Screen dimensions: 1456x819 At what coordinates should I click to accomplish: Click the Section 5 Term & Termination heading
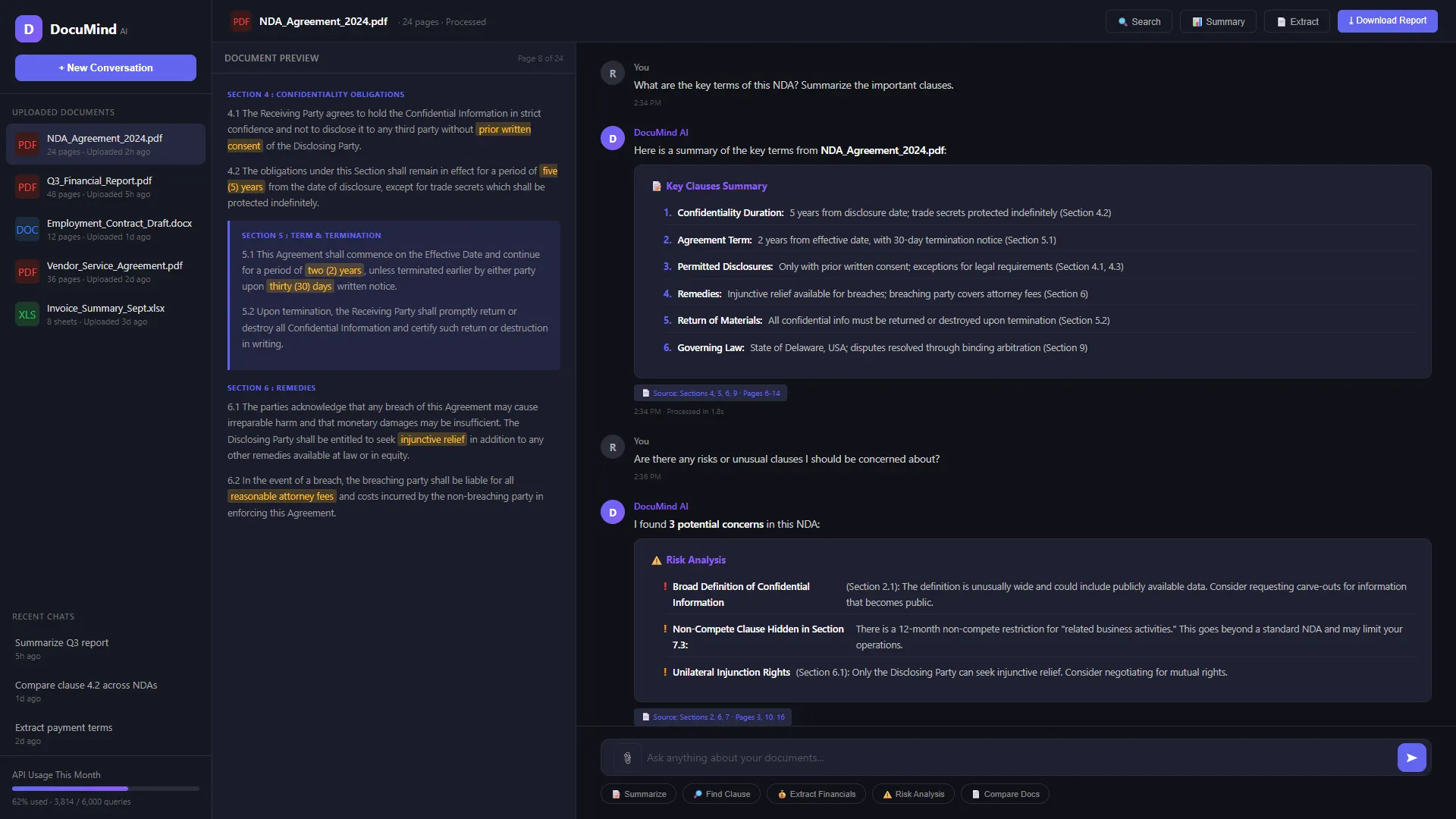[312, 236]
